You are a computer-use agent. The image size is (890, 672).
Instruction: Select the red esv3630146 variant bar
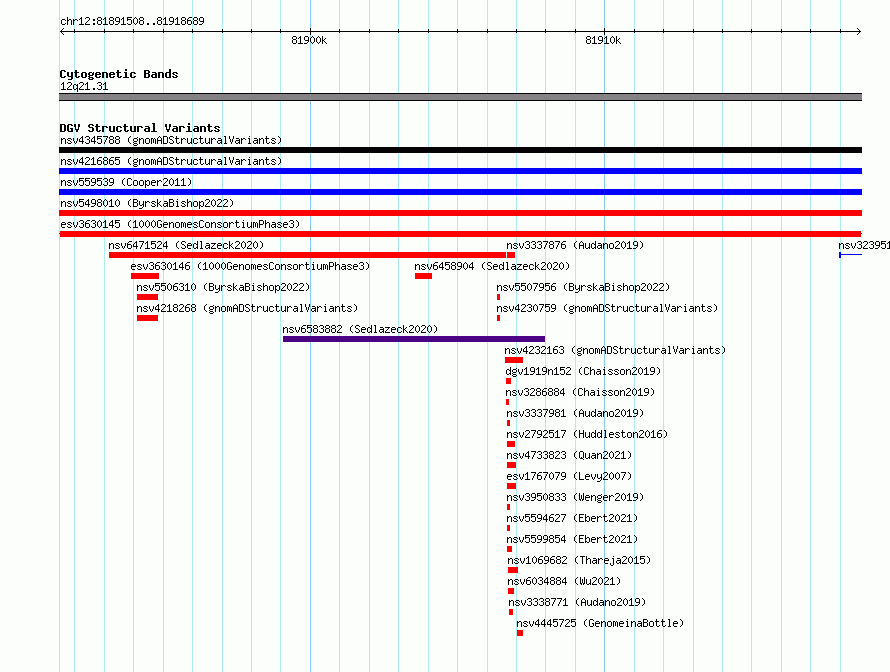[x=145, y=276]
